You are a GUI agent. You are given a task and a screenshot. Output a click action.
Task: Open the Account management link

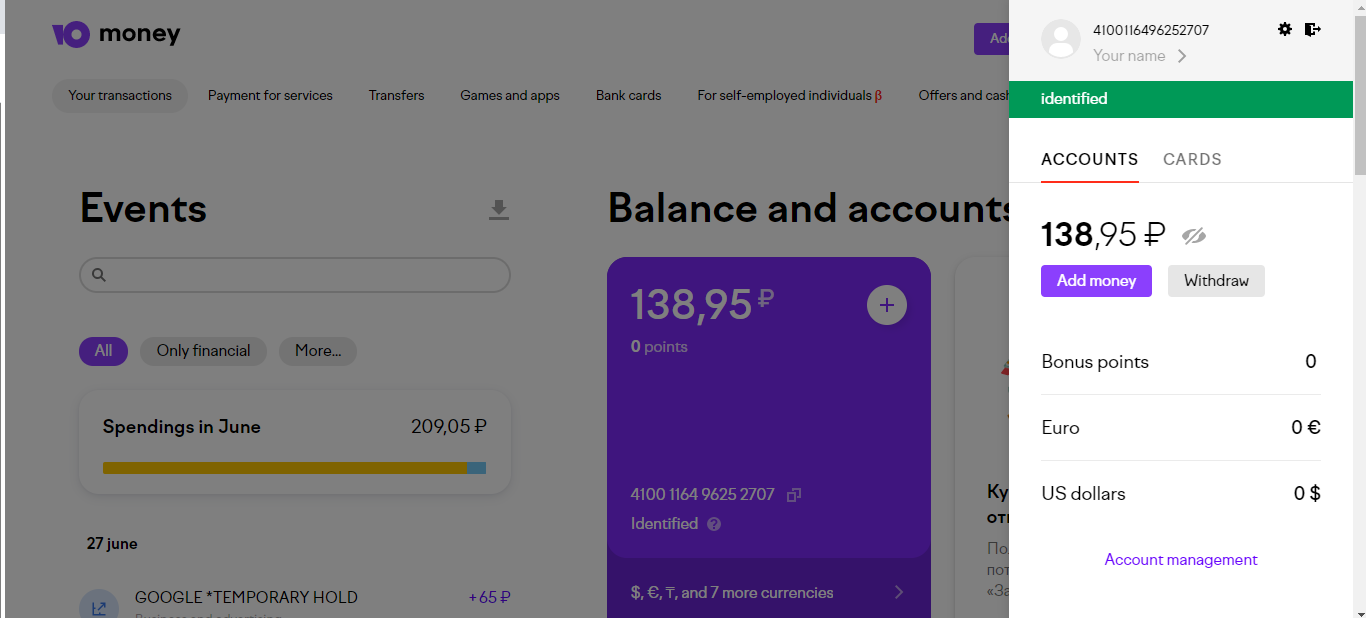1181,560
